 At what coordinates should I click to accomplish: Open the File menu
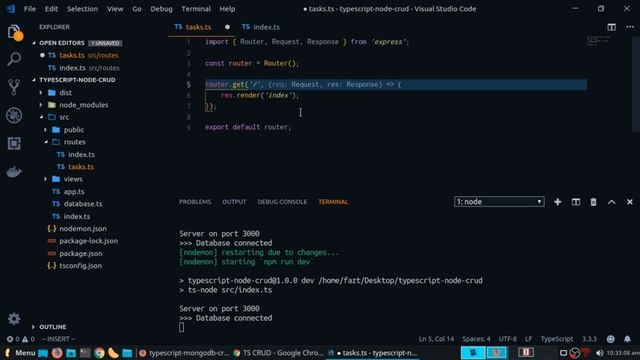(30, 9)
